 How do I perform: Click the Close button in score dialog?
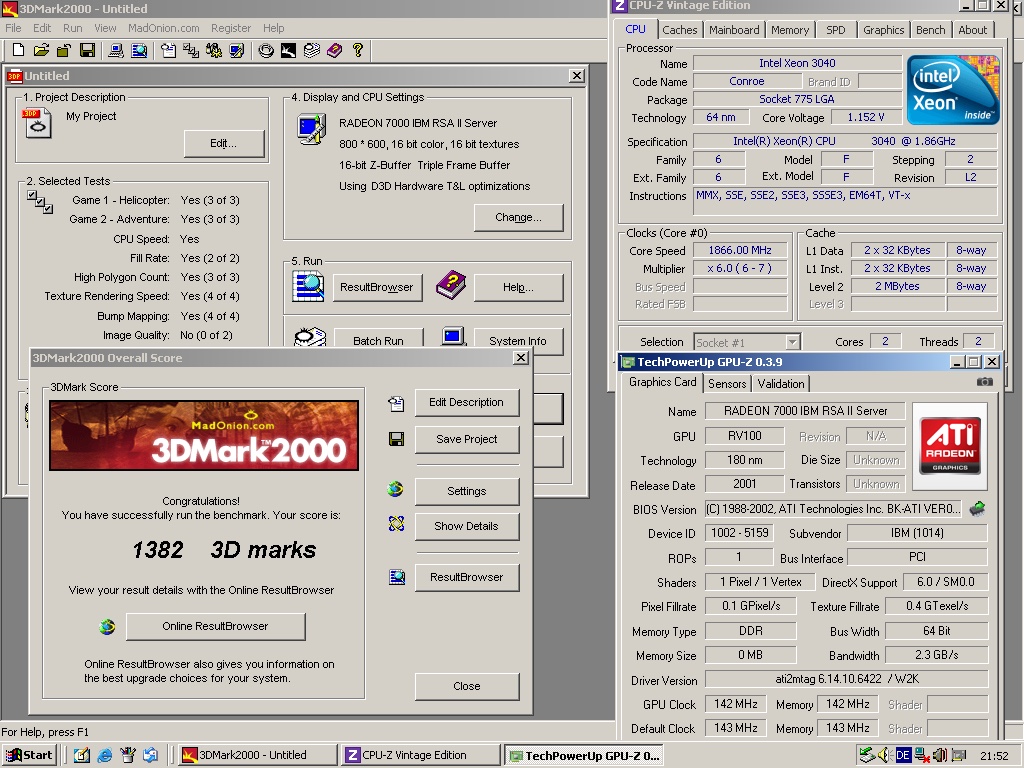pyautogui.click(x=466, y=686)
